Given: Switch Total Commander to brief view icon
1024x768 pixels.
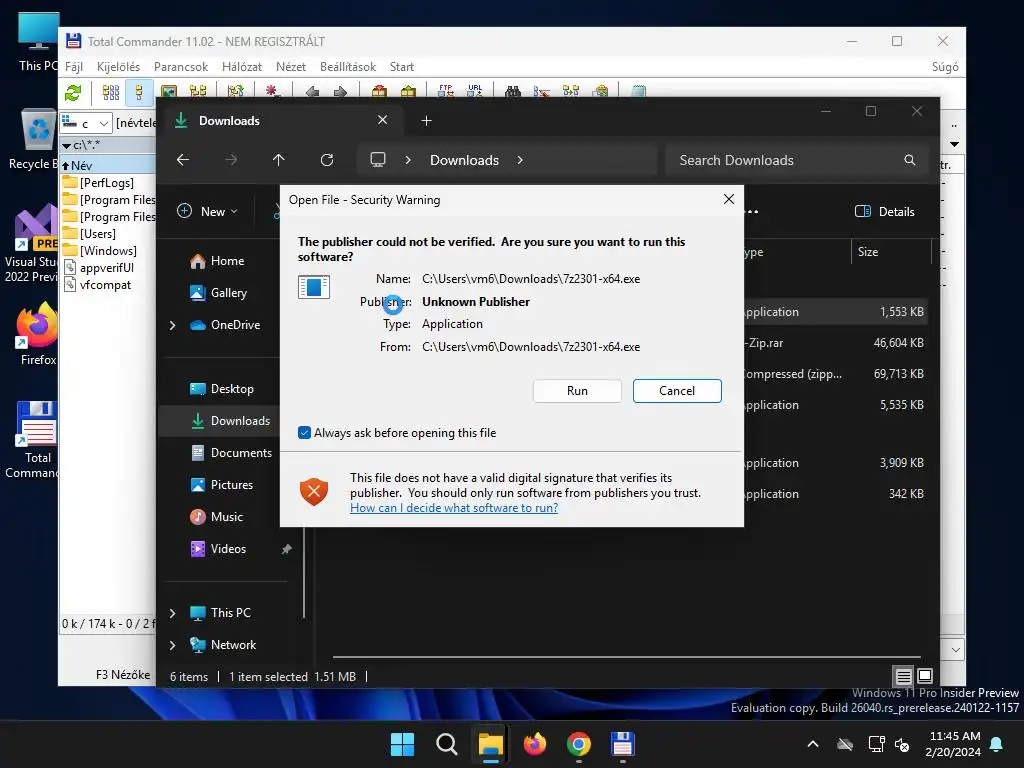Looking at the screenshot, I should 111,92.
